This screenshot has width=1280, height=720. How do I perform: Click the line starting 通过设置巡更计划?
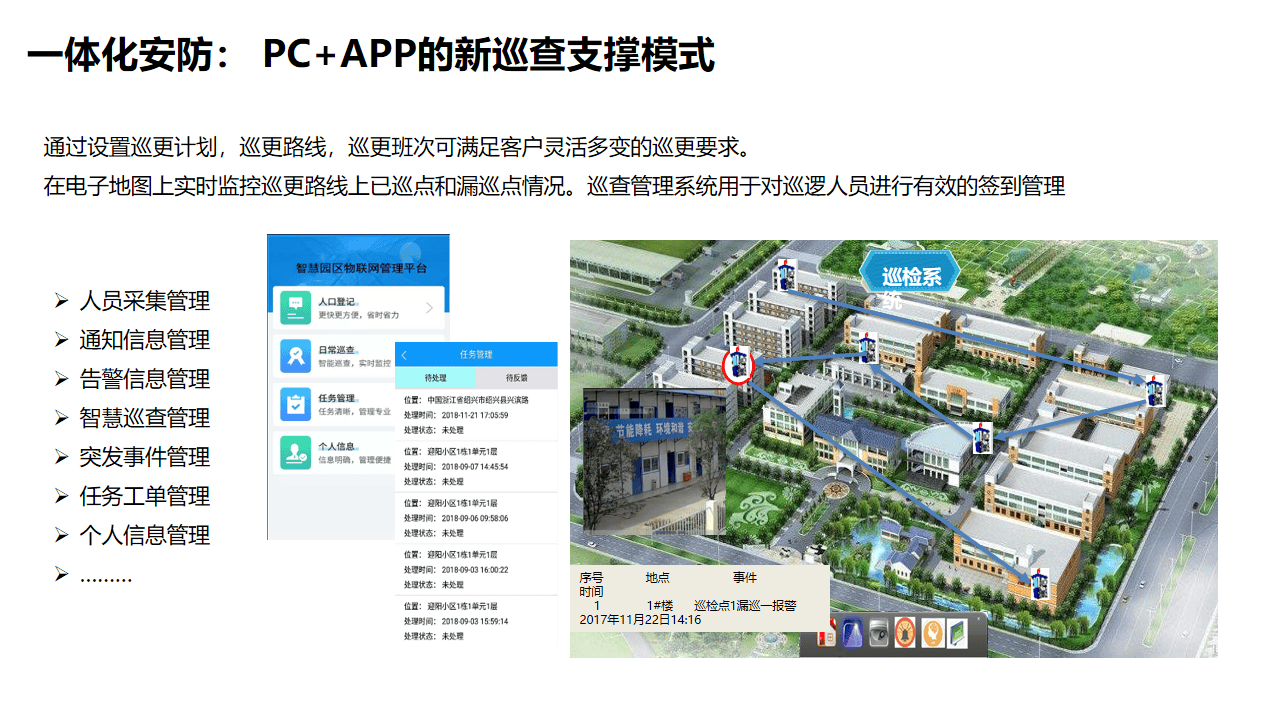397,148
